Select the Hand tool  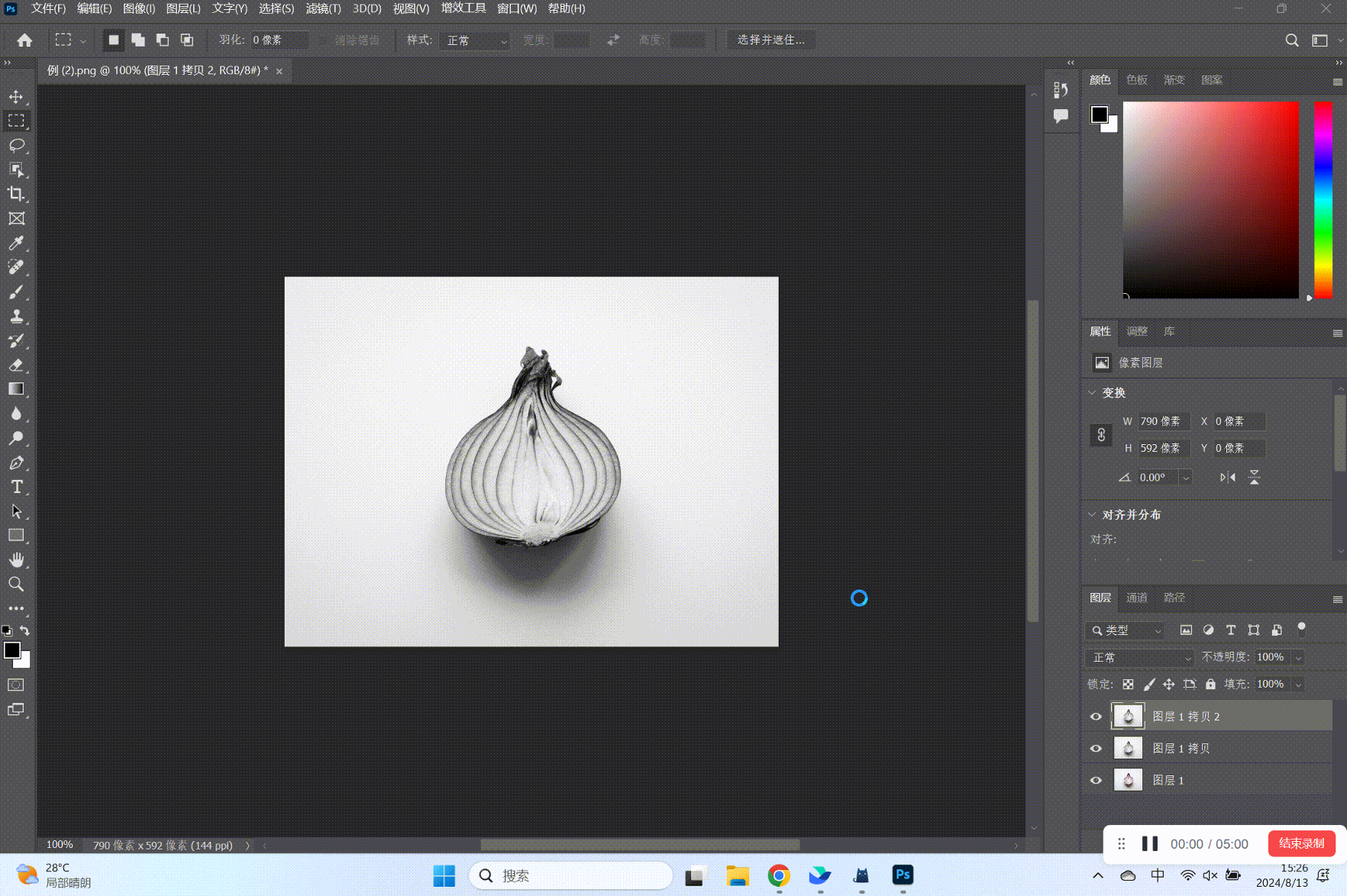pyautogui.click(x=16, y=559)
